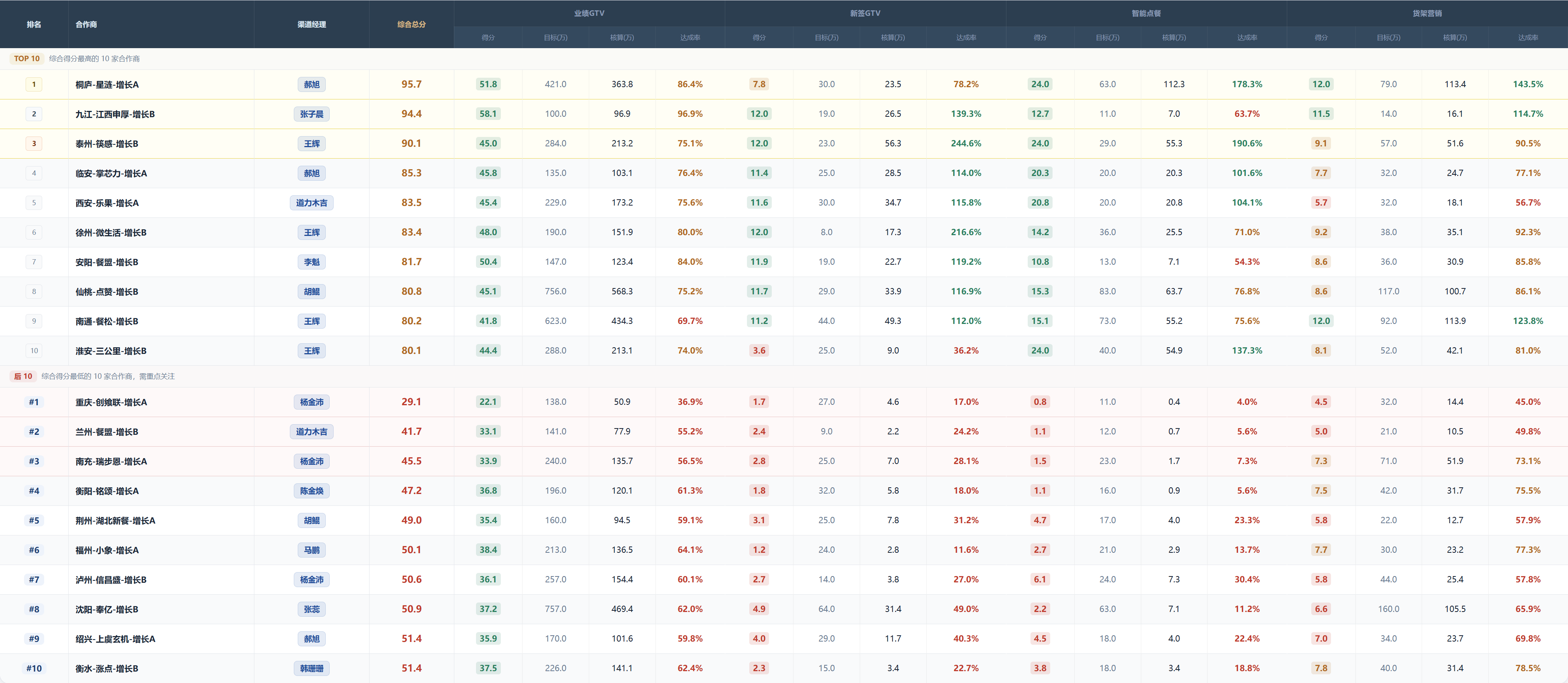Click manager tag 李魁
This screenshot has width=1568, height=683.
point(312,261)
